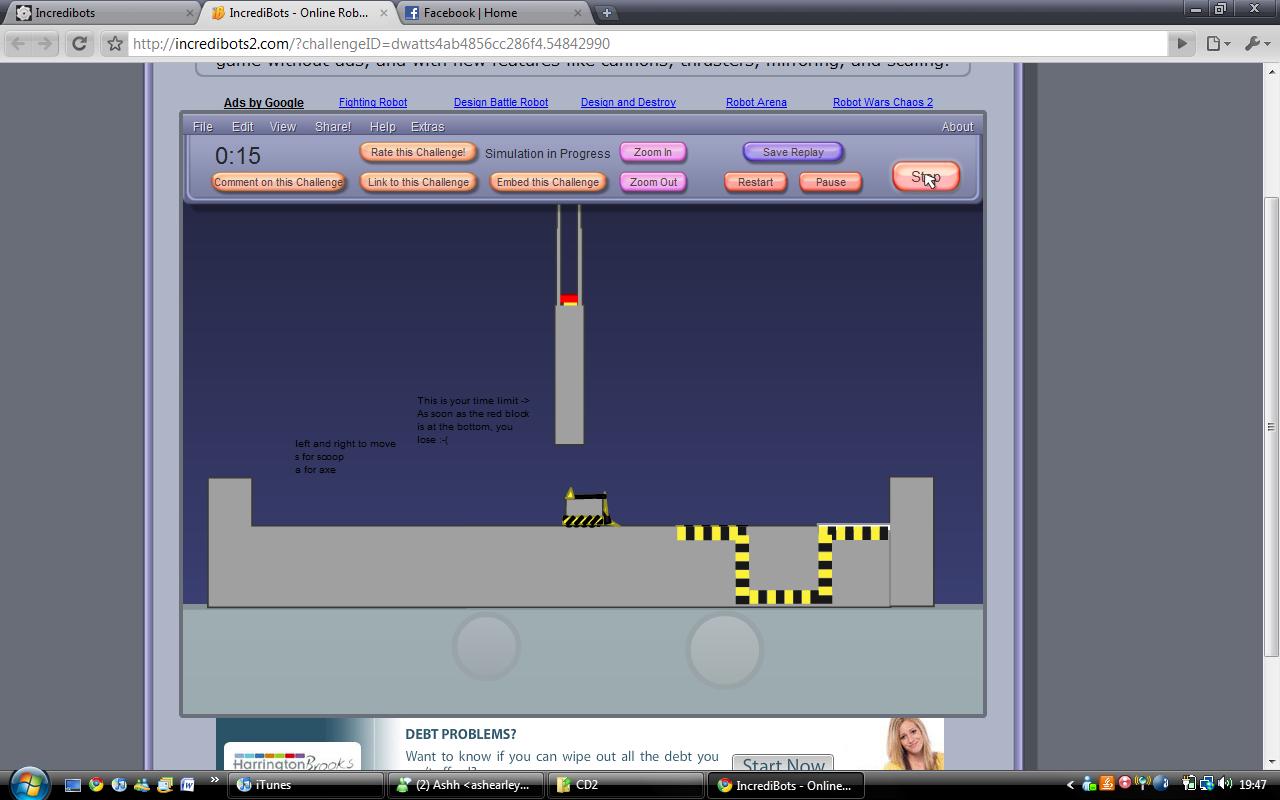Open a new tab with plus button

point(606,13)
